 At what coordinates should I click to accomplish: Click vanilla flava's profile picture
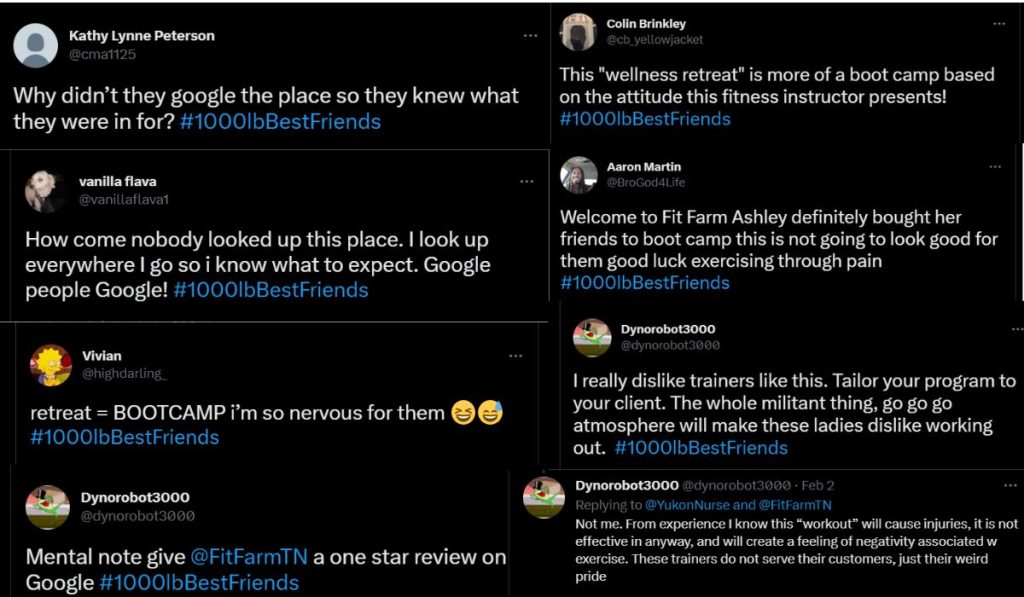point(46,190)
